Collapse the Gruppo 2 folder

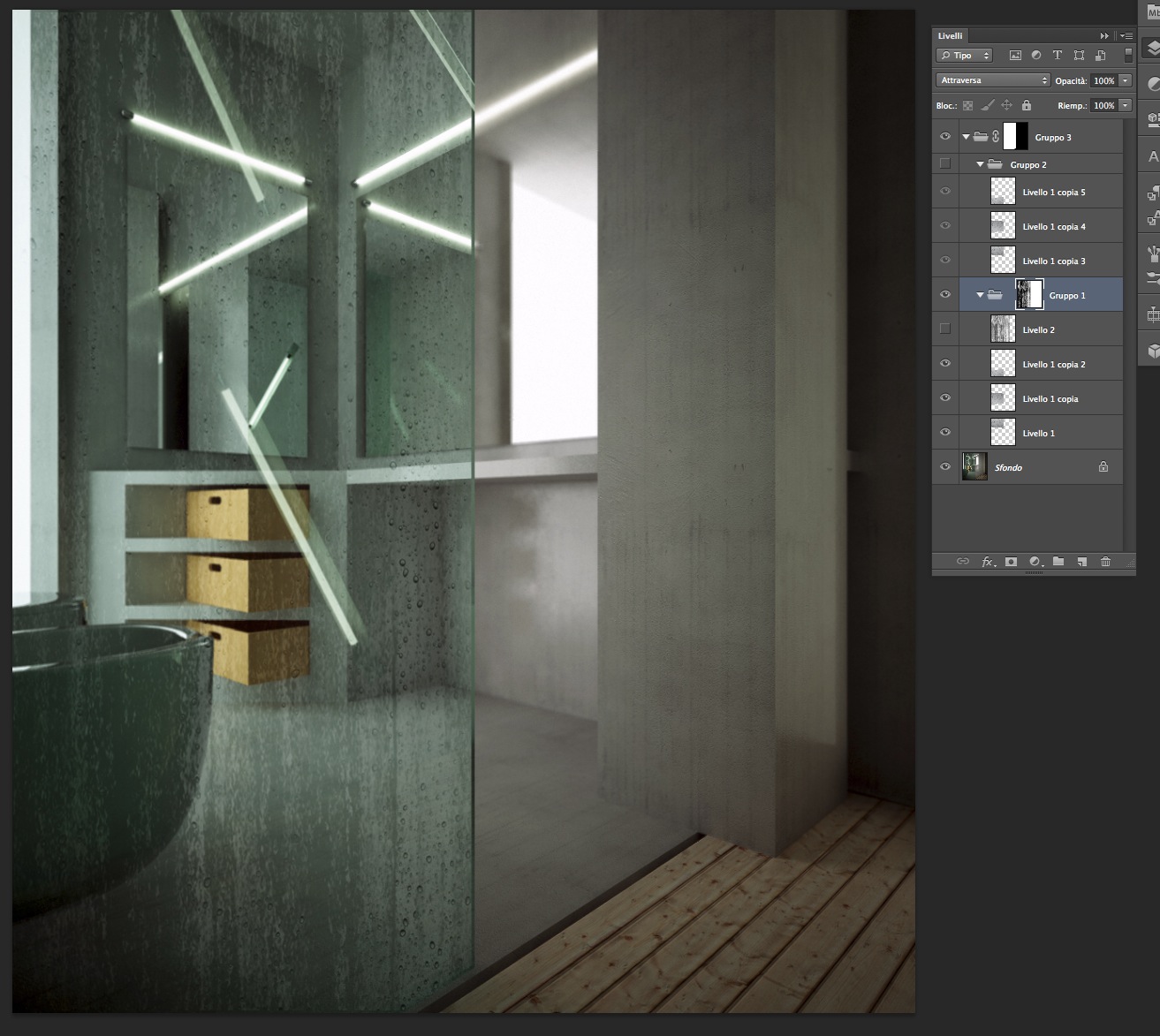[981, 164]
